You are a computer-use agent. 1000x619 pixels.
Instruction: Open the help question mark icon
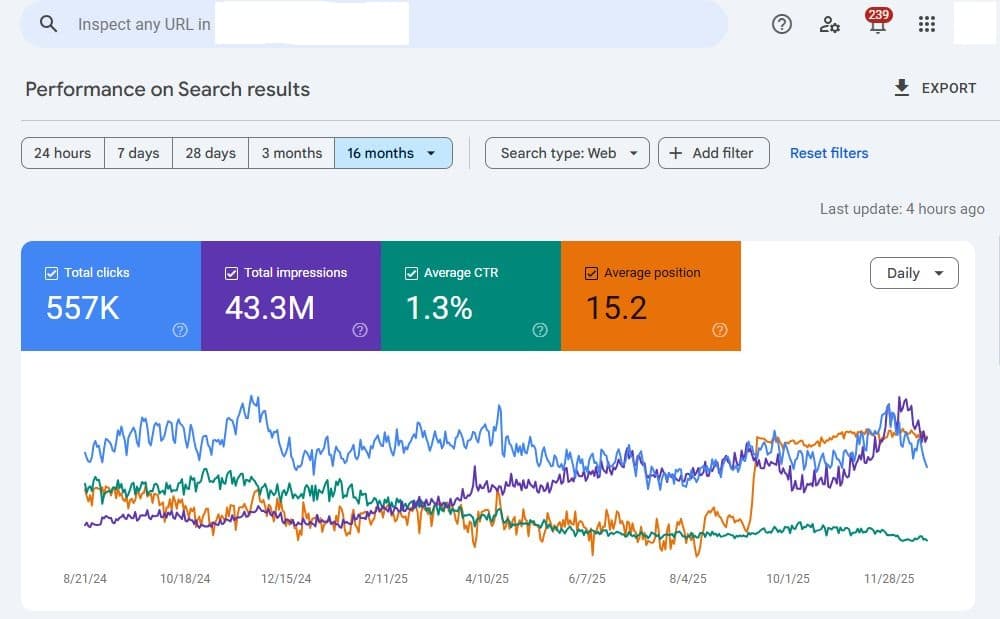pos(782,24)
